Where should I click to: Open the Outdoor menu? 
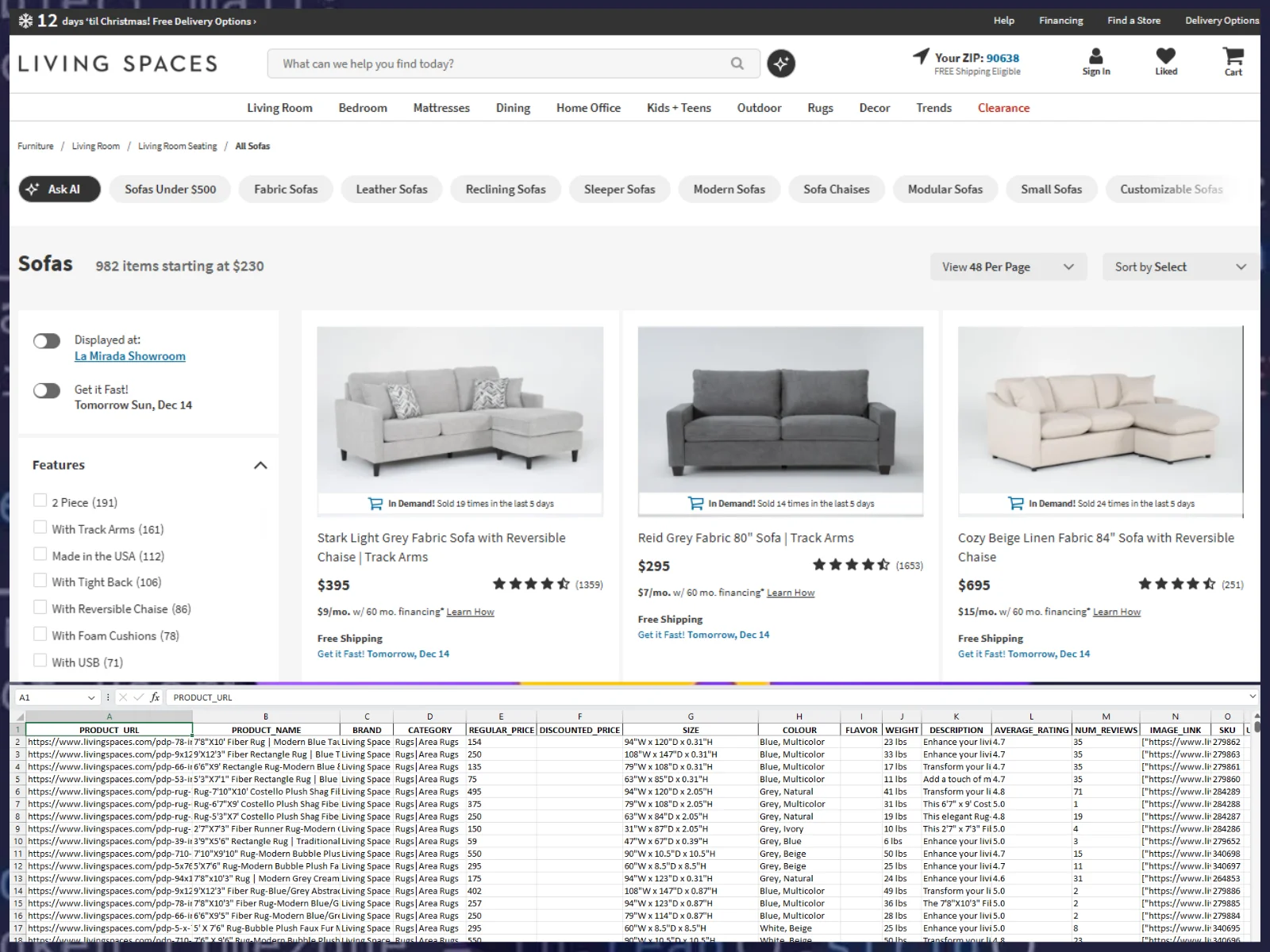tap(759, 108)
